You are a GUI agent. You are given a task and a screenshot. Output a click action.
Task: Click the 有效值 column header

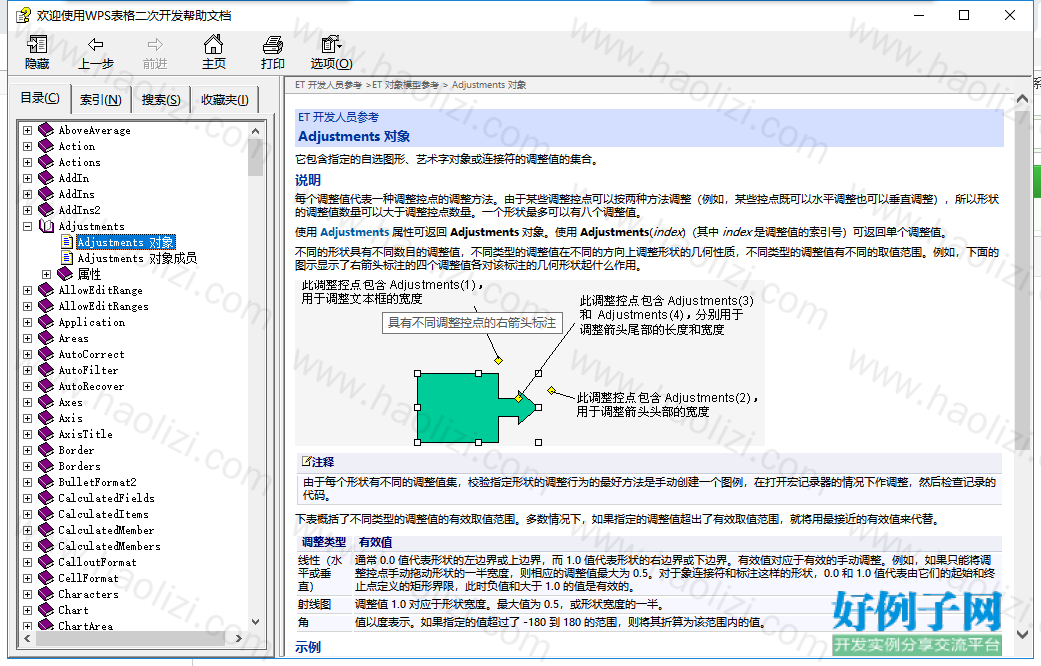(376, 542)
